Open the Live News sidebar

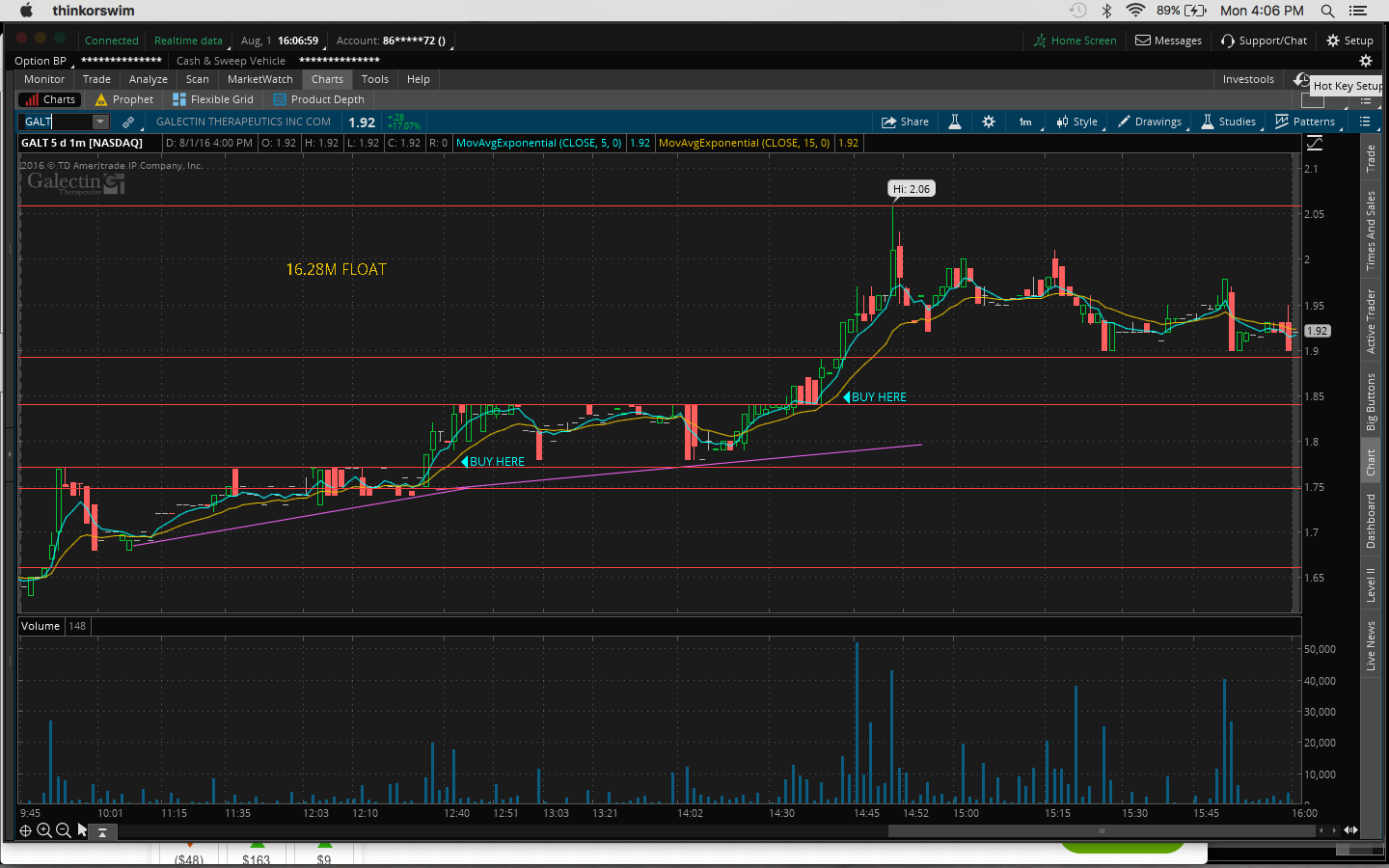click(x=1371, y=645)
